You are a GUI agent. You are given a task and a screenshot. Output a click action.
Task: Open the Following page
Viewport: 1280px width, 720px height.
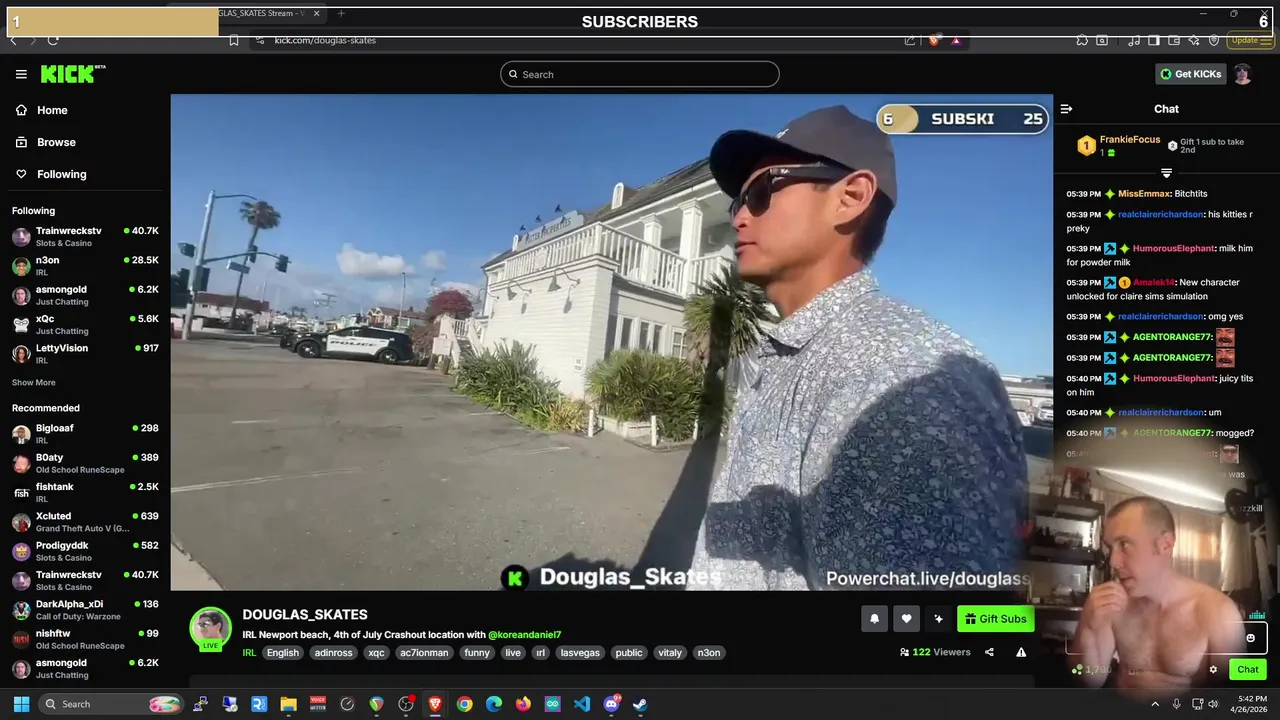(x=51, y=174)
